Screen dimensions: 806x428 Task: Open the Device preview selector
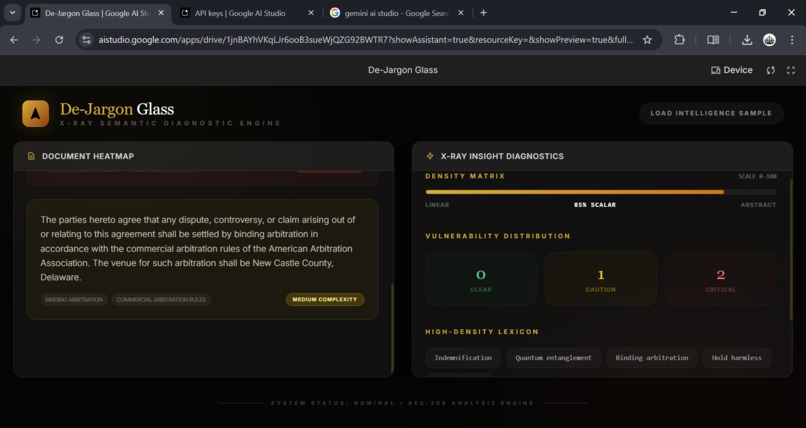coord(731,70)
